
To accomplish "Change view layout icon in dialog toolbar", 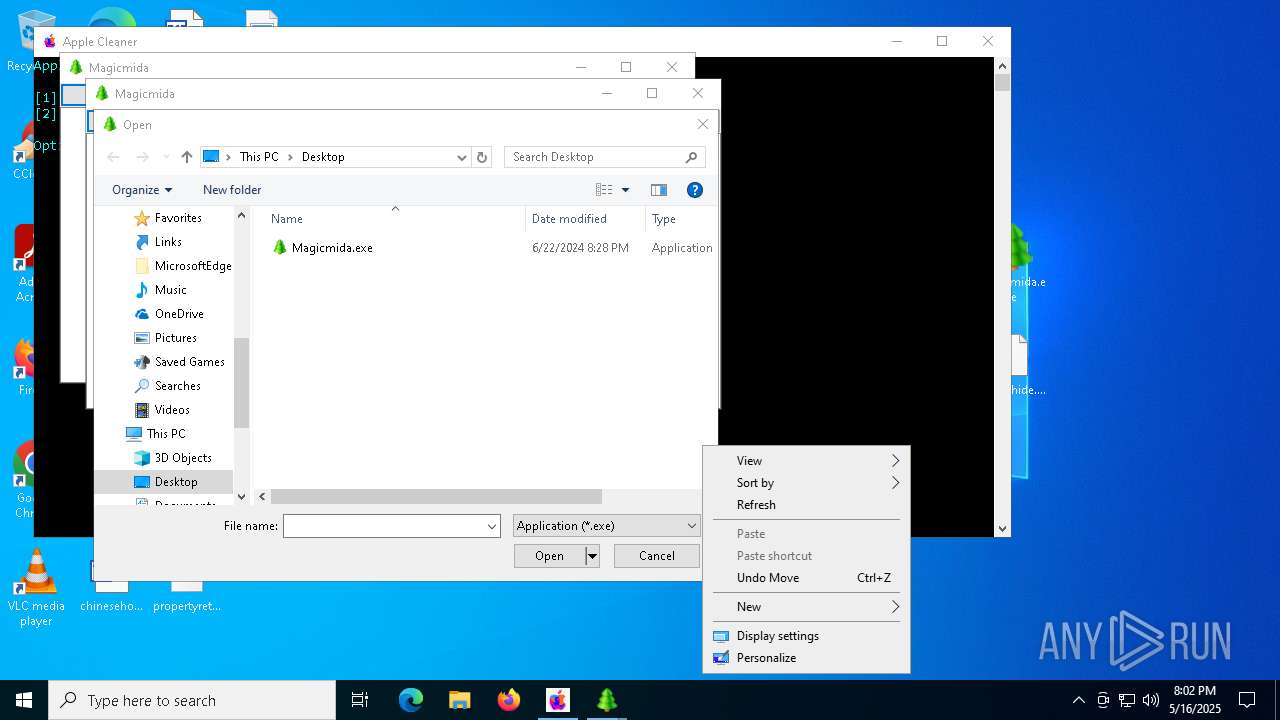I will [x=604, y=190].
